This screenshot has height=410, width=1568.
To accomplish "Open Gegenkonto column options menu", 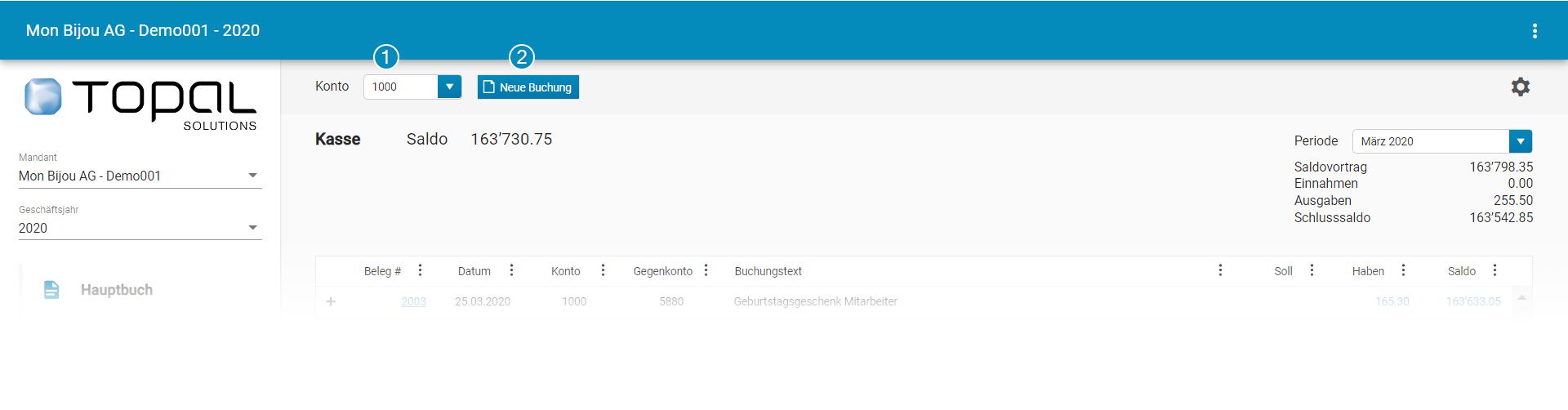I will point(706,270).
